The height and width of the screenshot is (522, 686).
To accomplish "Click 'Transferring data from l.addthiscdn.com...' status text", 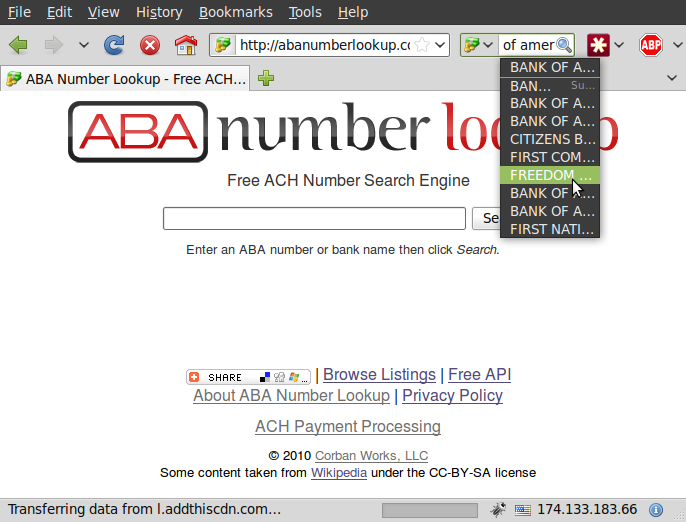I will [144, 509].
